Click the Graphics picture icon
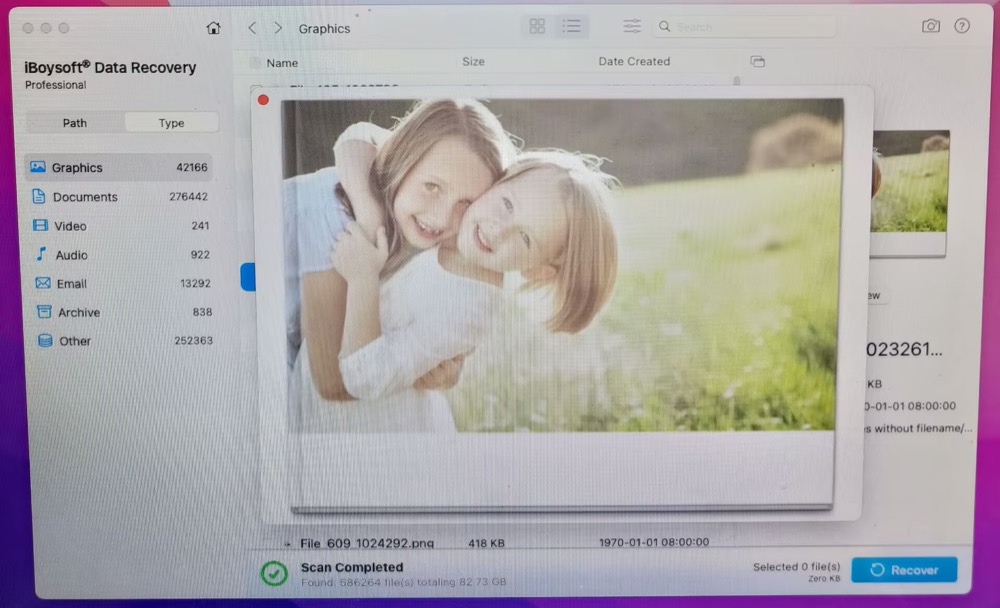This screenshot has width=1000, height=608. [38, 167]
